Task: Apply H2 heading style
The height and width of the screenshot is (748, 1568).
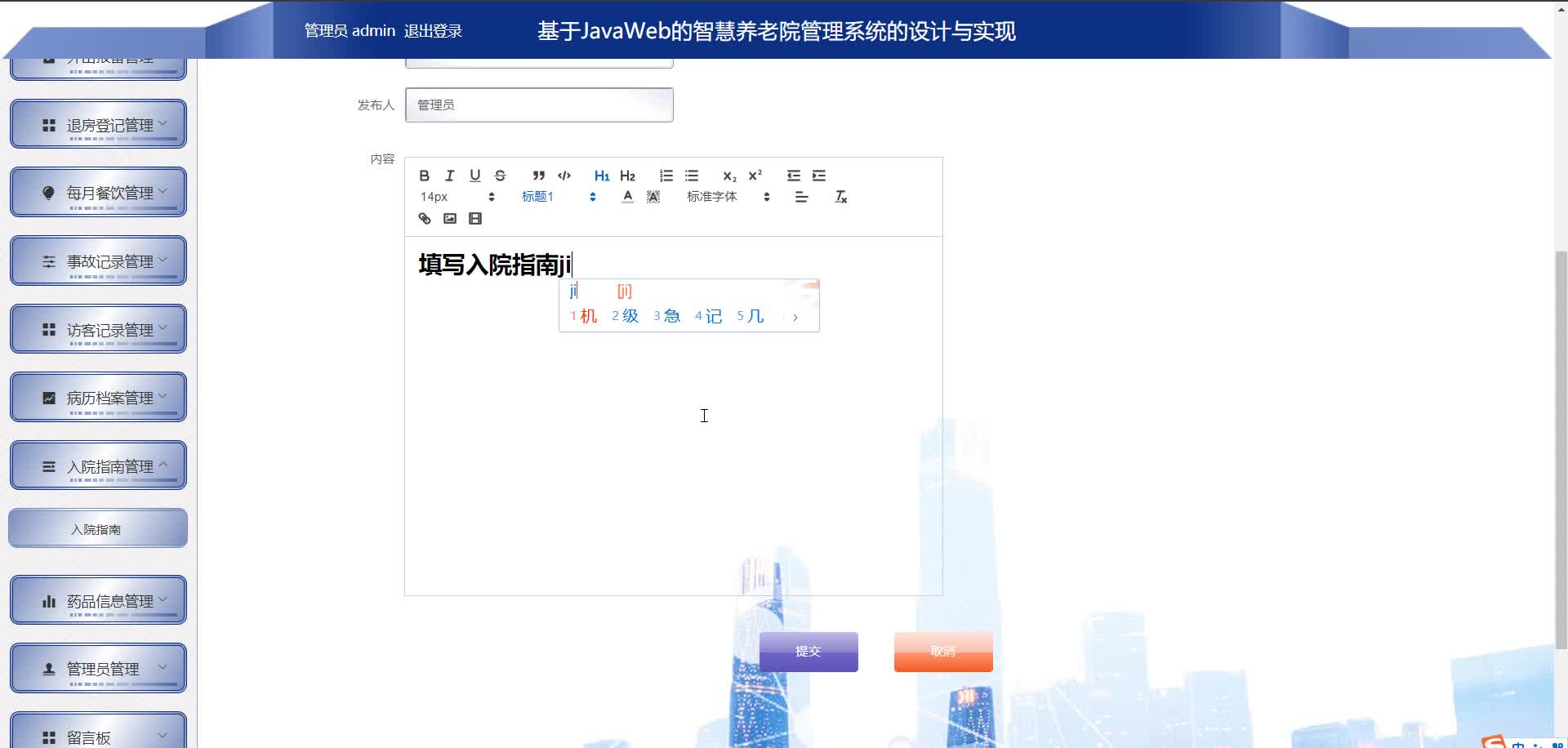Action: point(627,176)
